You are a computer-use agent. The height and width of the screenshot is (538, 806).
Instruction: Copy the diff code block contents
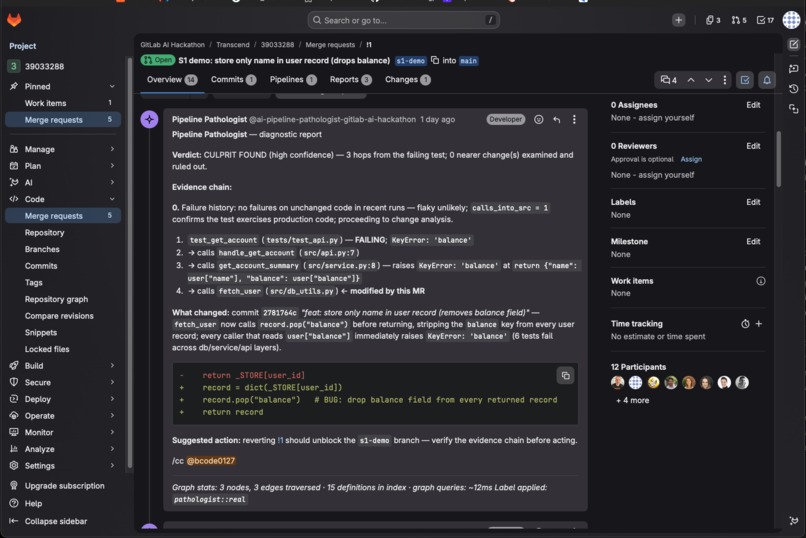point(565,376)
